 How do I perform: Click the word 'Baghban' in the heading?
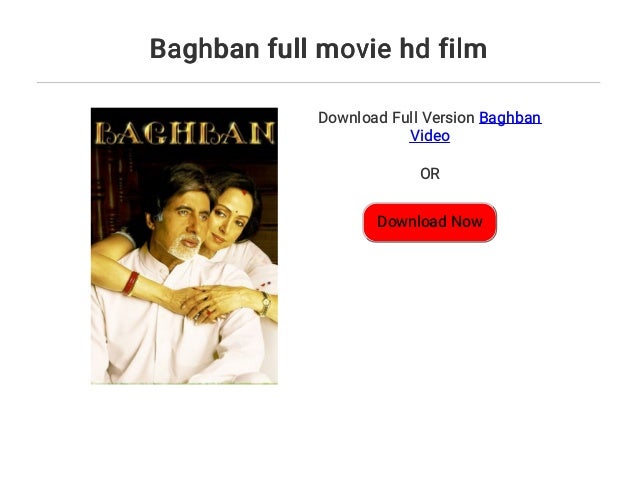tap(204, 48)
